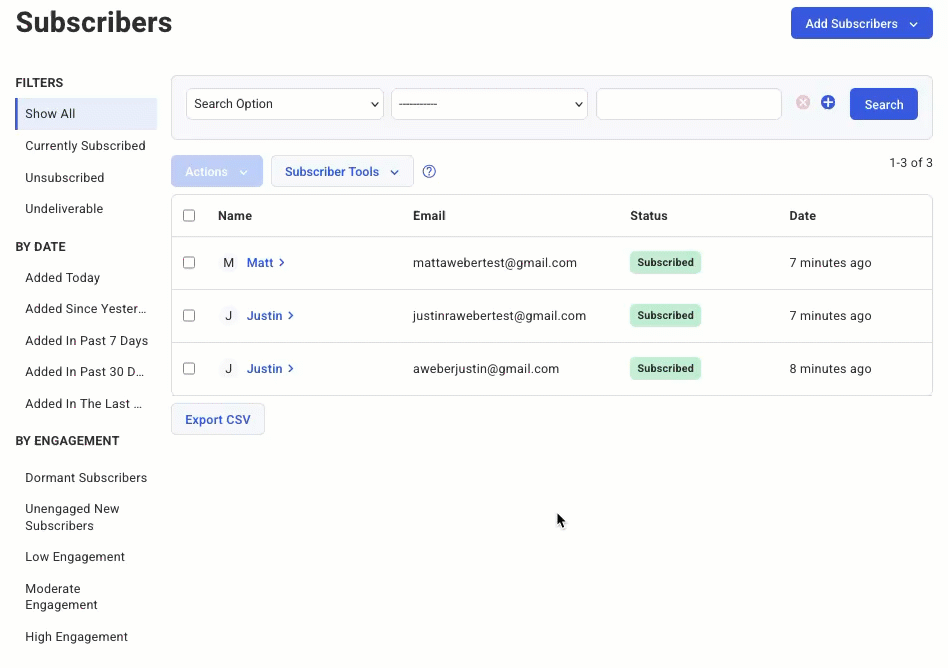The image size is (948, 668).
Task: Open the Search Option dropdown
Action: point(285,104)
